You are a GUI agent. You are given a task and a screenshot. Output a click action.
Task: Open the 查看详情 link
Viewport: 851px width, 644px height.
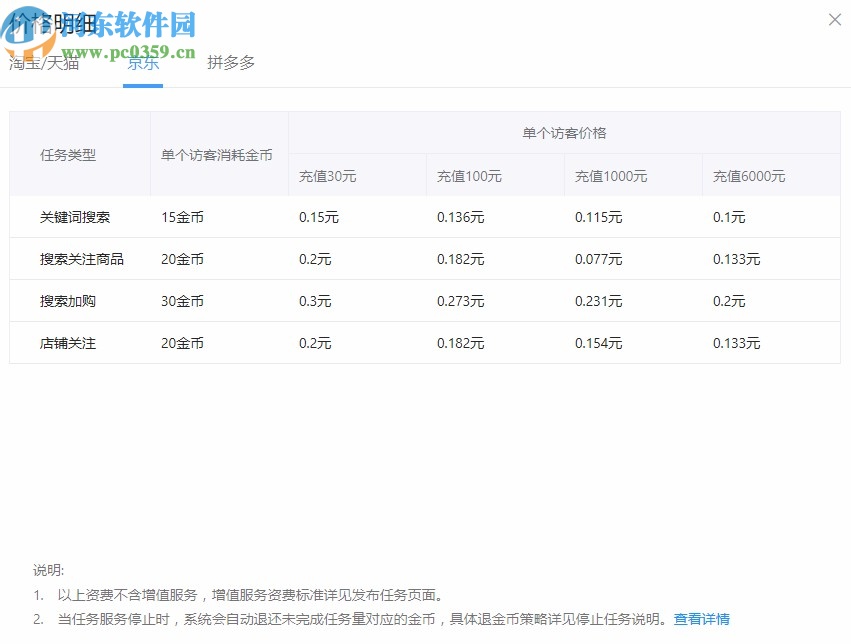[x=703, y=620]
